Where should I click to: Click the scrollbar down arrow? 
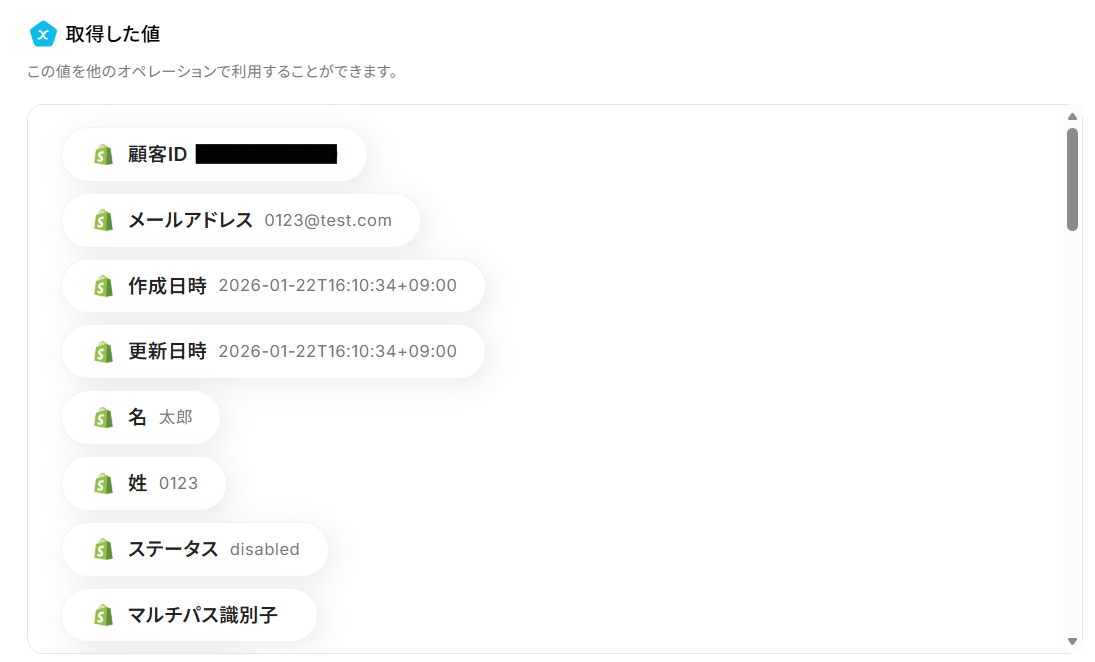click(x=1072, y=641)
